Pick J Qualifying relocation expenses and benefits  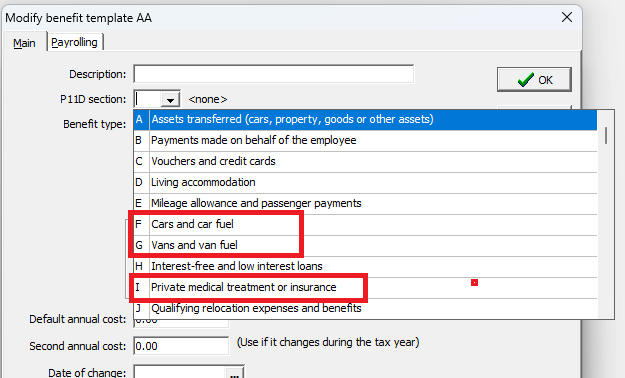365,309
